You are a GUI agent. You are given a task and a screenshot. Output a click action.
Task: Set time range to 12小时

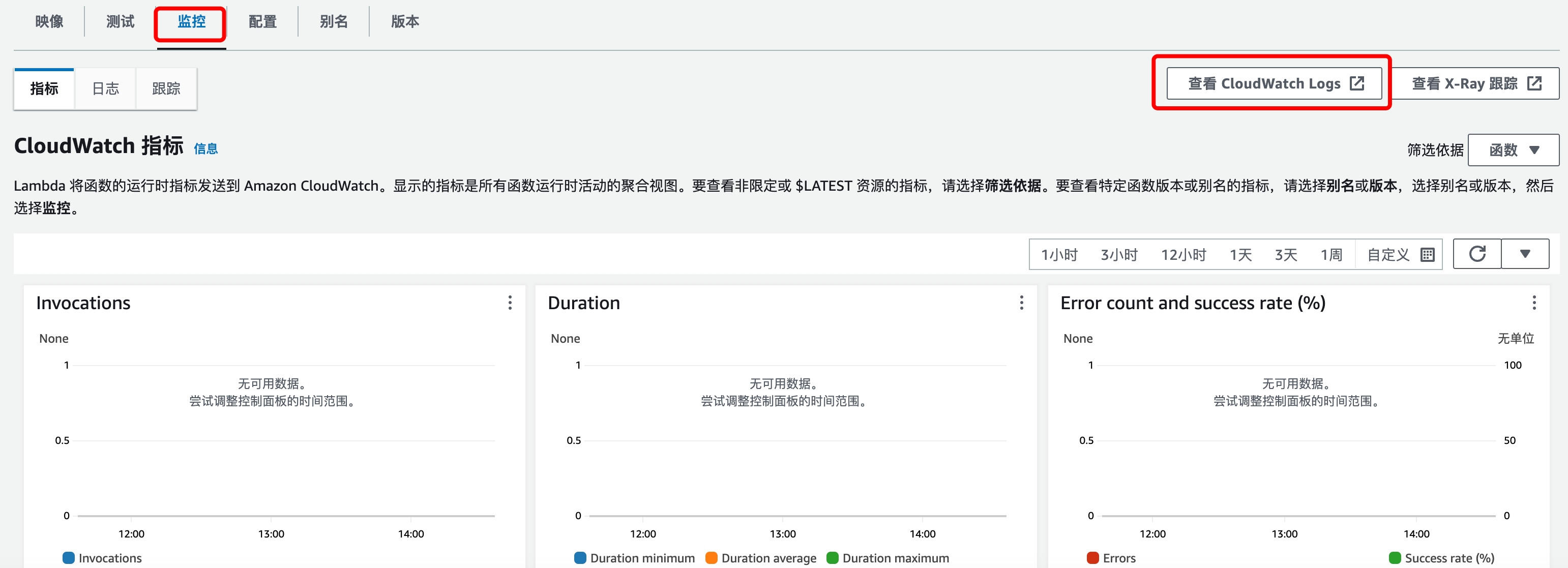[x=1184, y=254]
